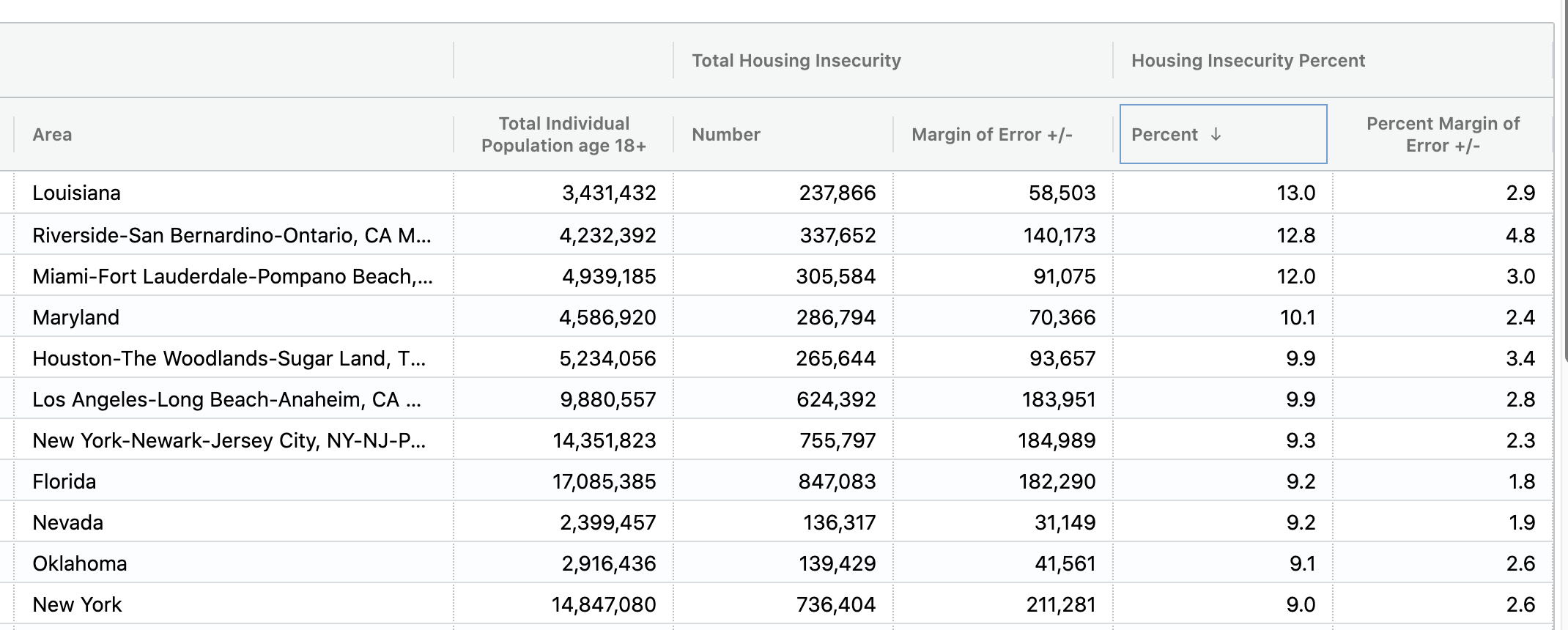This screenshot has height=630, width=1568.
Task: Sort by Total Individual Population age 18+
Action: (x=563, y=135)
